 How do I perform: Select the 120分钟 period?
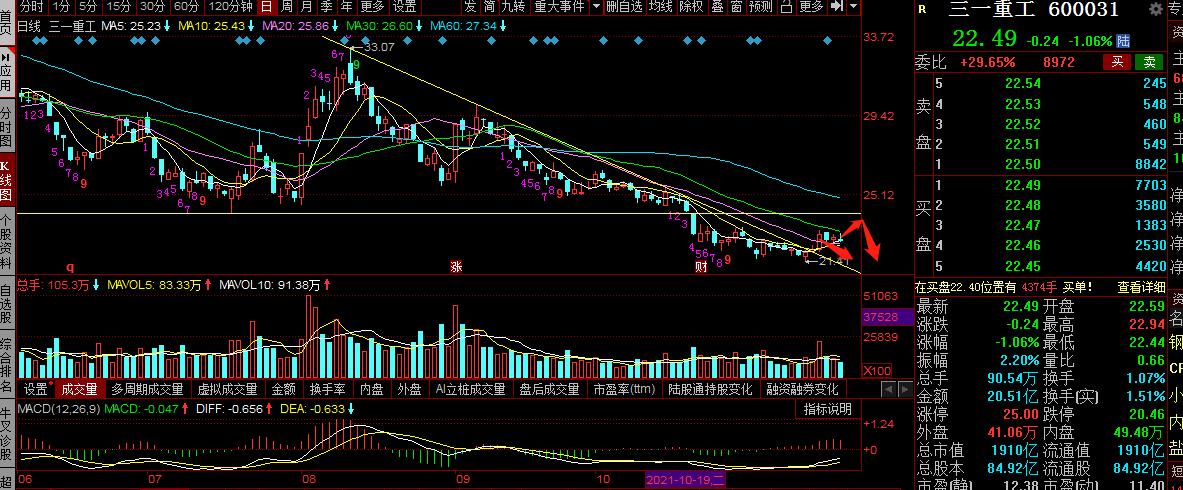point(230,7)
